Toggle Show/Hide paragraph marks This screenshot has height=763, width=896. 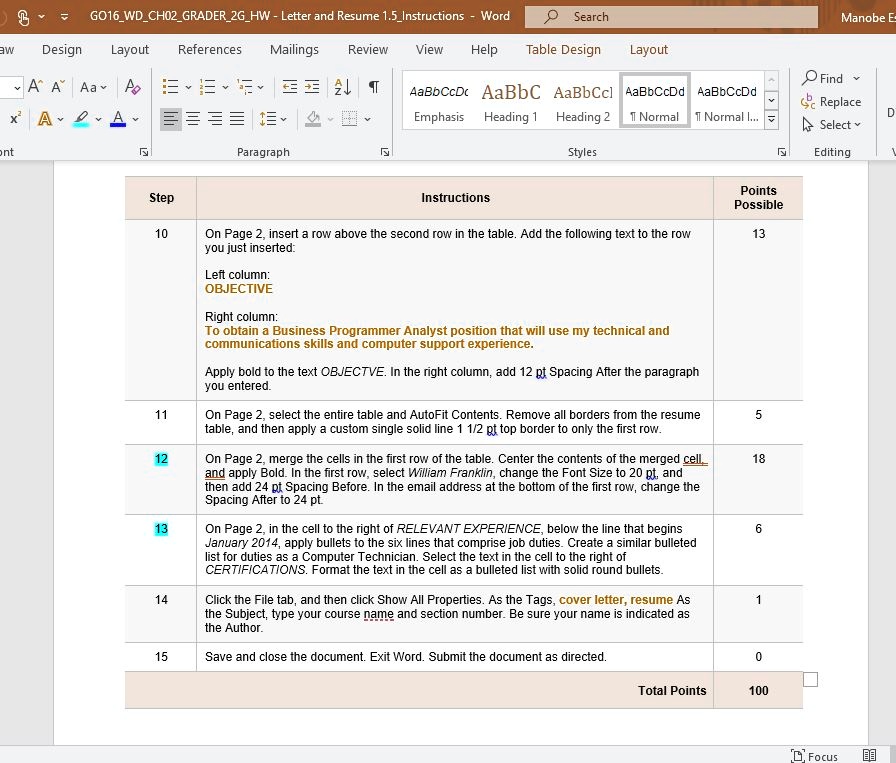click(x=374, y=86)
